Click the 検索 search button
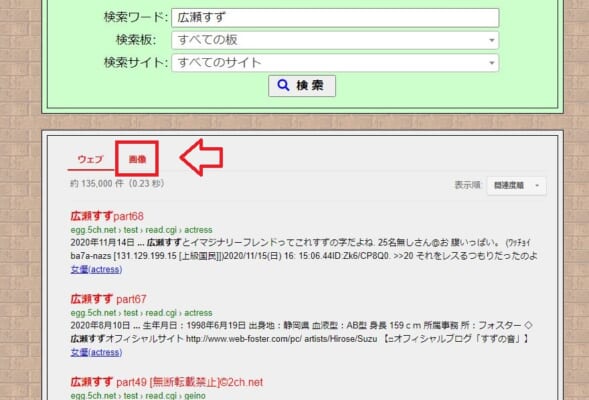 click(x=302, y=86)
